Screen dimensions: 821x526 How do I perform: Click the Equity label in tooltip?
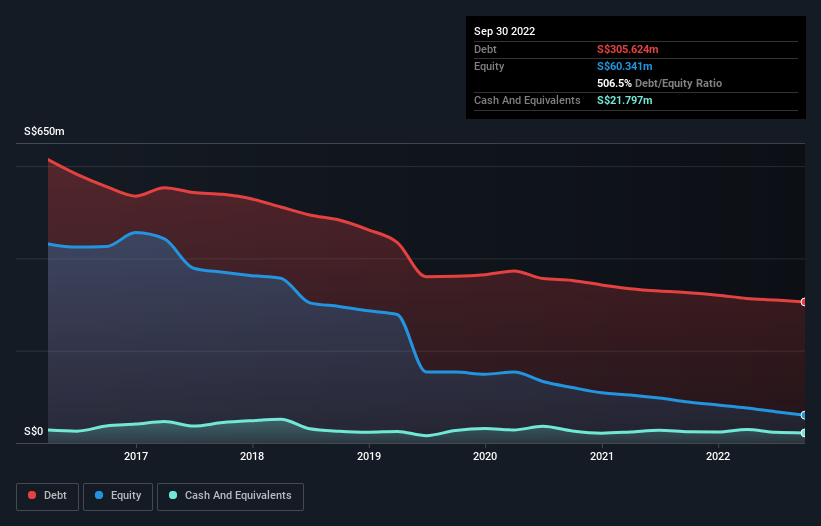489,66
